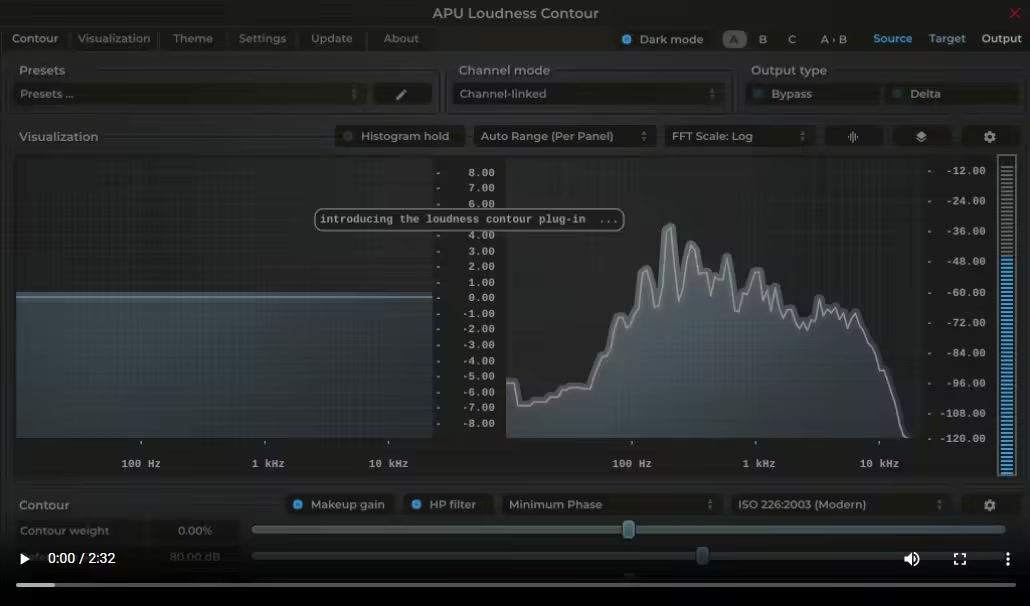Open the Theme tab
1030x606 pixels.
click(x=193, y=39)
